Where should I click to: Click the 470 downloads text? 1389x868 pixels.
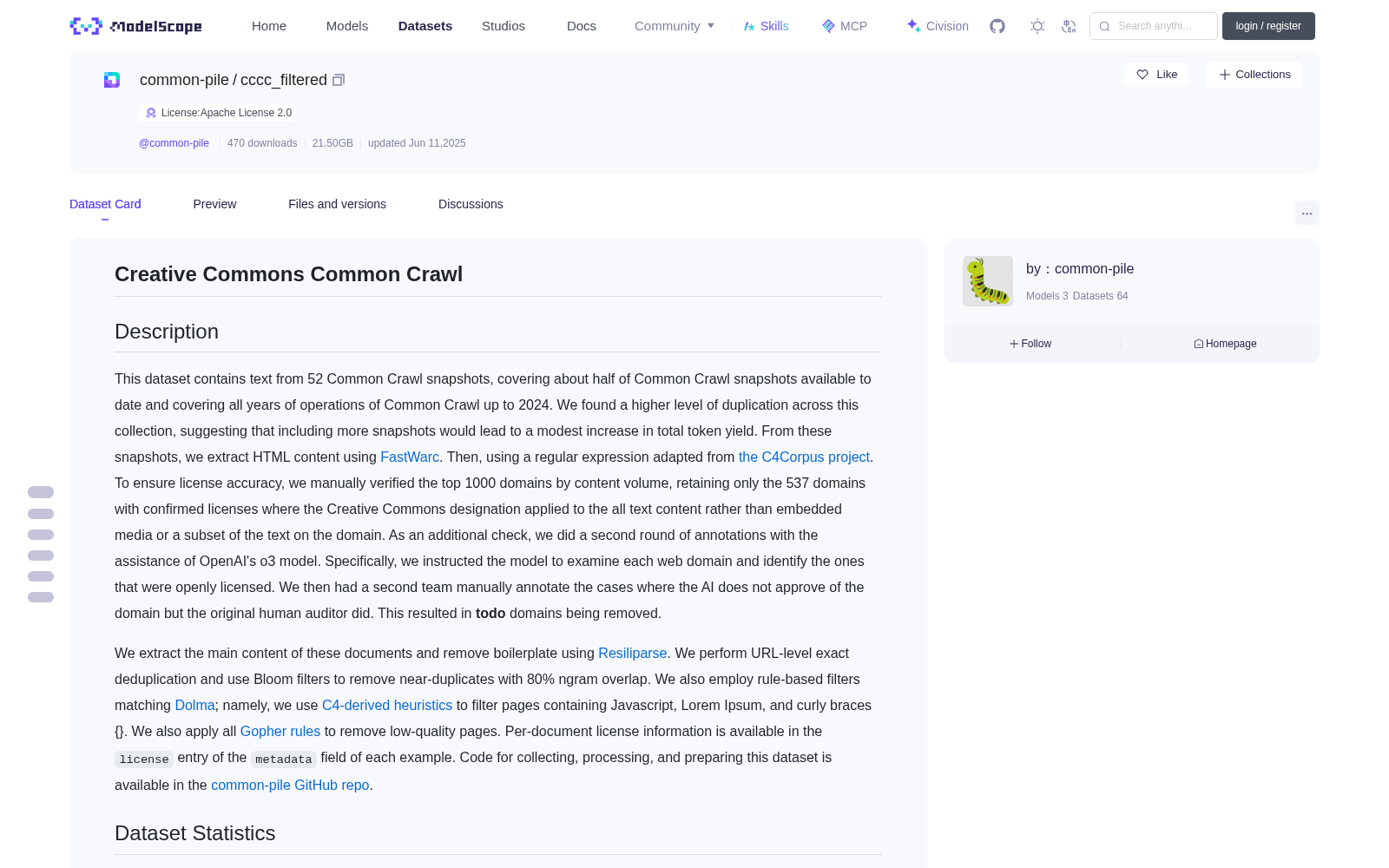coord(262,143)
